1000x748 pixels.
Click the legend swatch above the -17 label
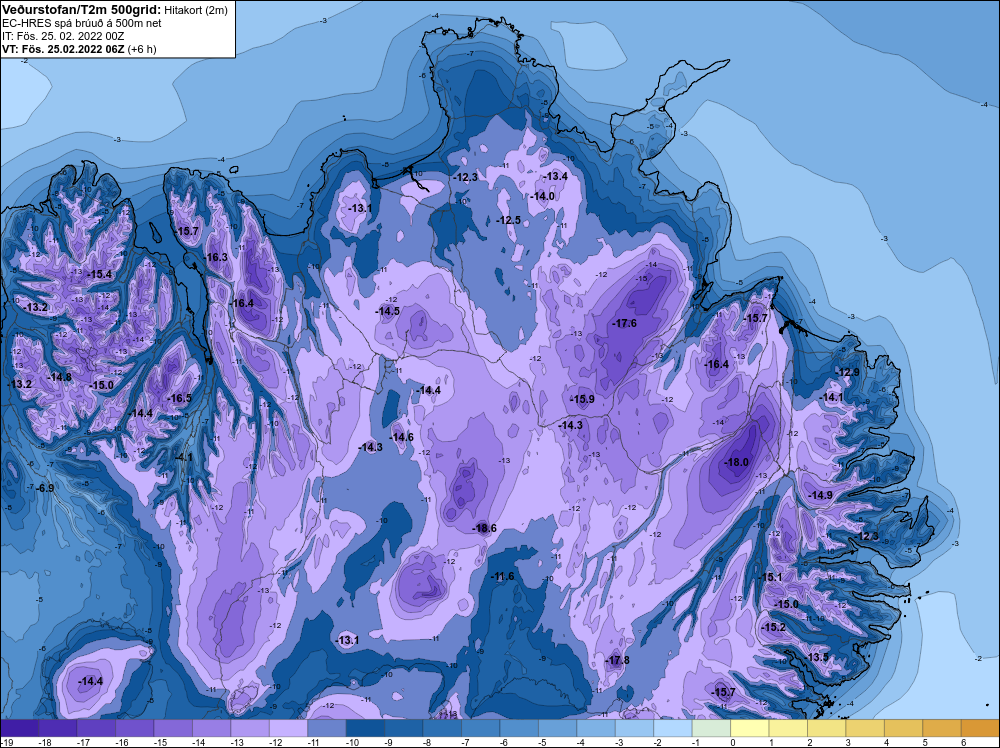pos(96,728)
